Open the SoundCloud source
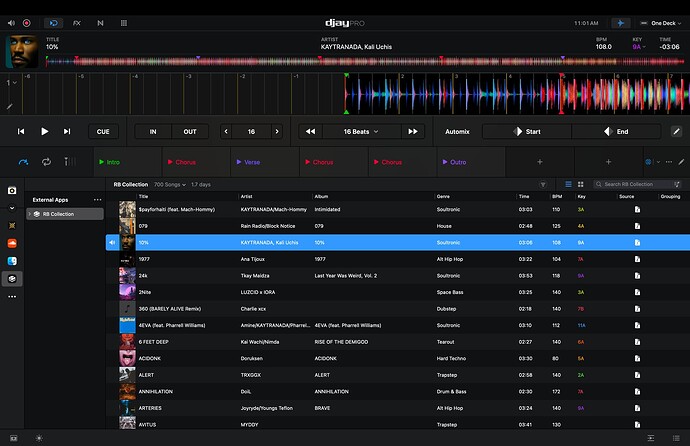Viewport: 690px width, 446px height. click(12, 243)
